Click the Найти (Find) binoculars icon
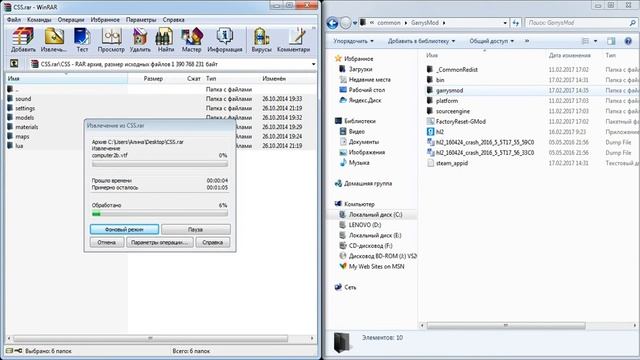 click(165, 40)
